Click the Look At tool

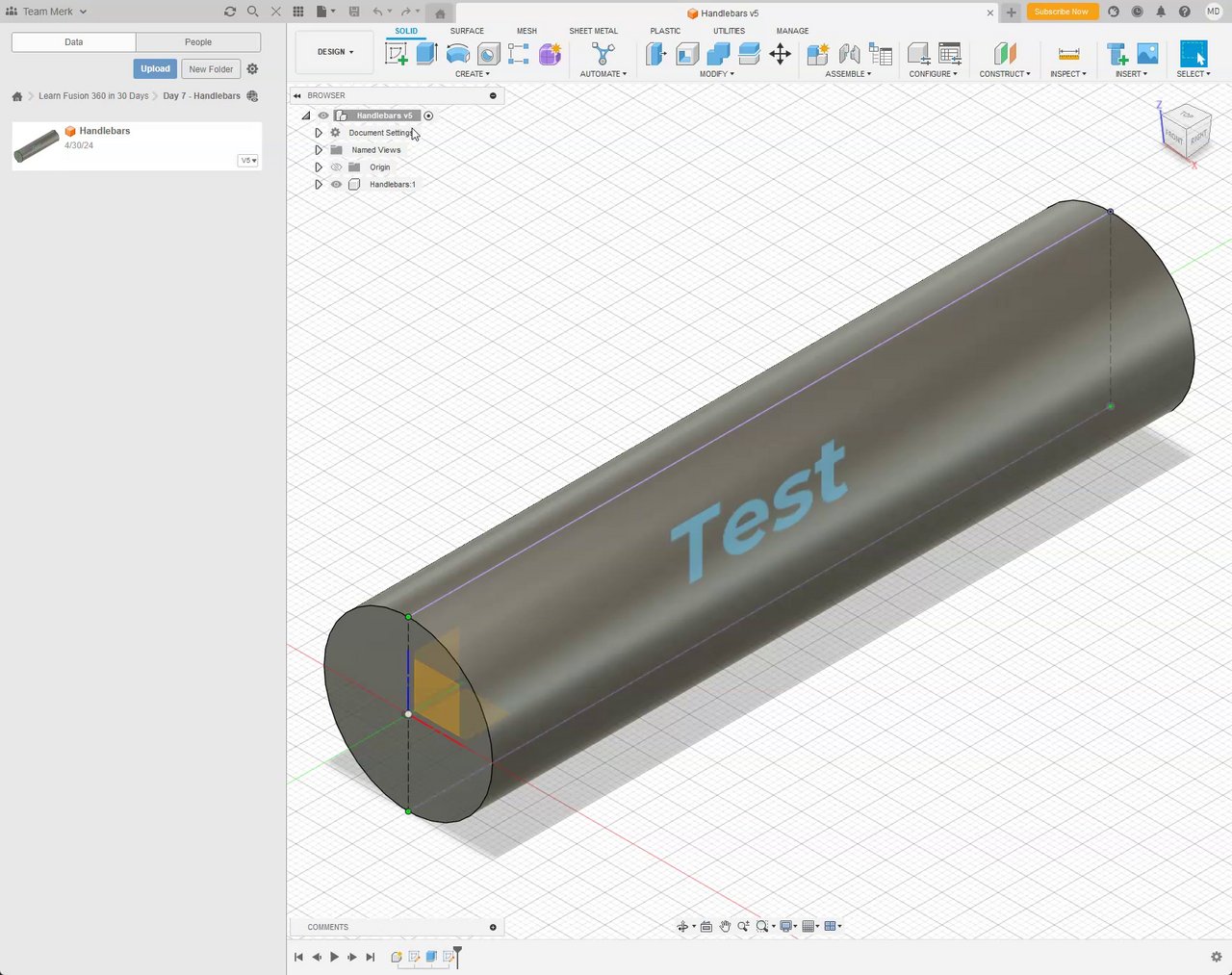706,926
